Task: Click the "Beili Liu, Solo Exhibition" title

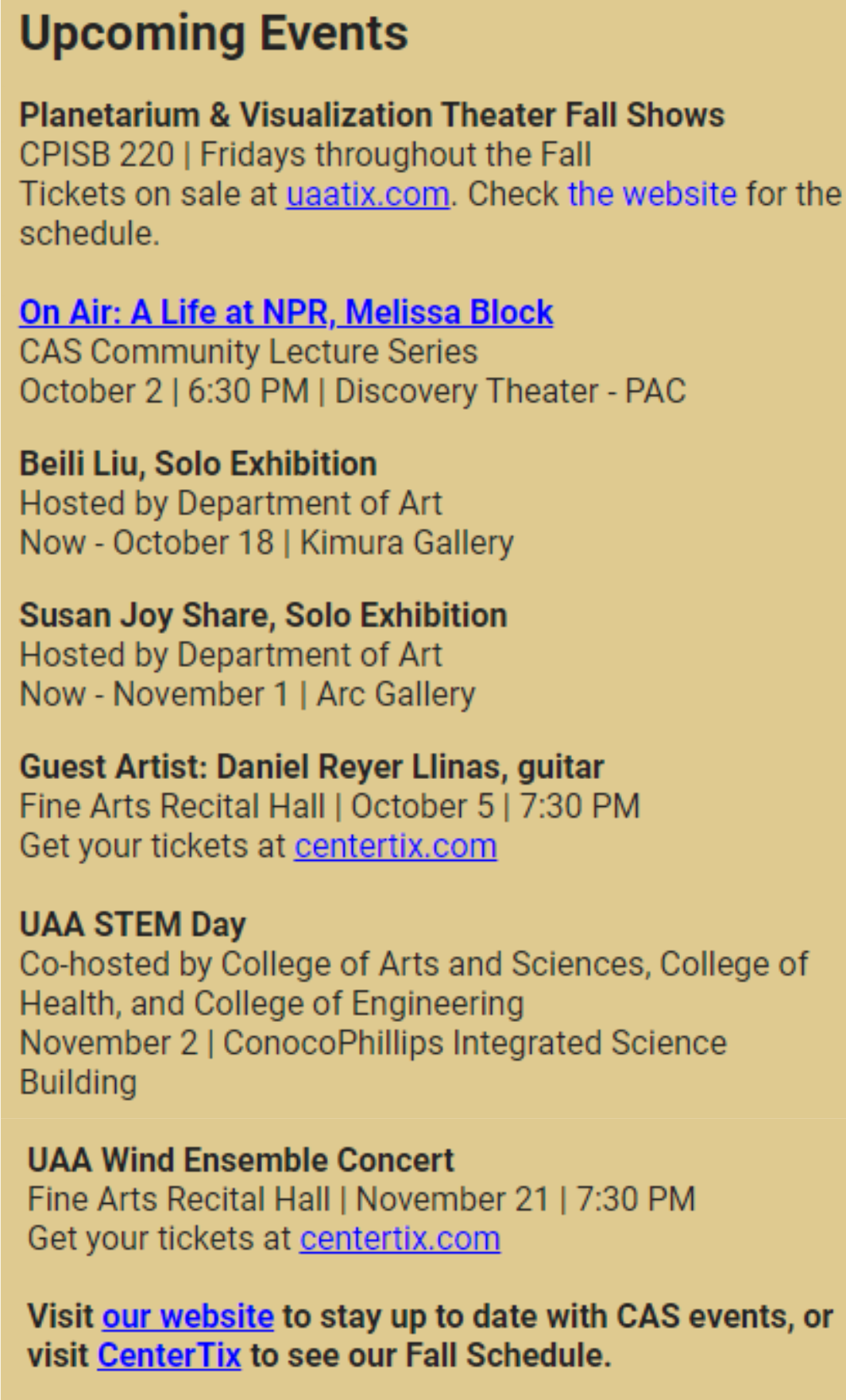Action: 198,464
